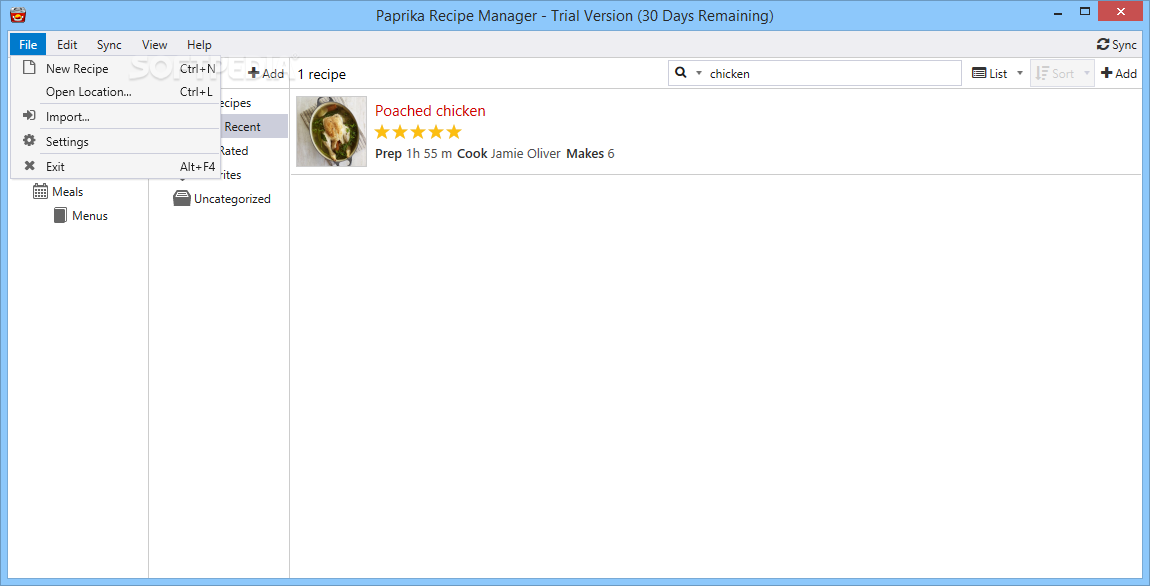The width and height of the screenshot is (1150, 586).
Task: Open the search filter dropdown arrow
Action: [699, 73]
